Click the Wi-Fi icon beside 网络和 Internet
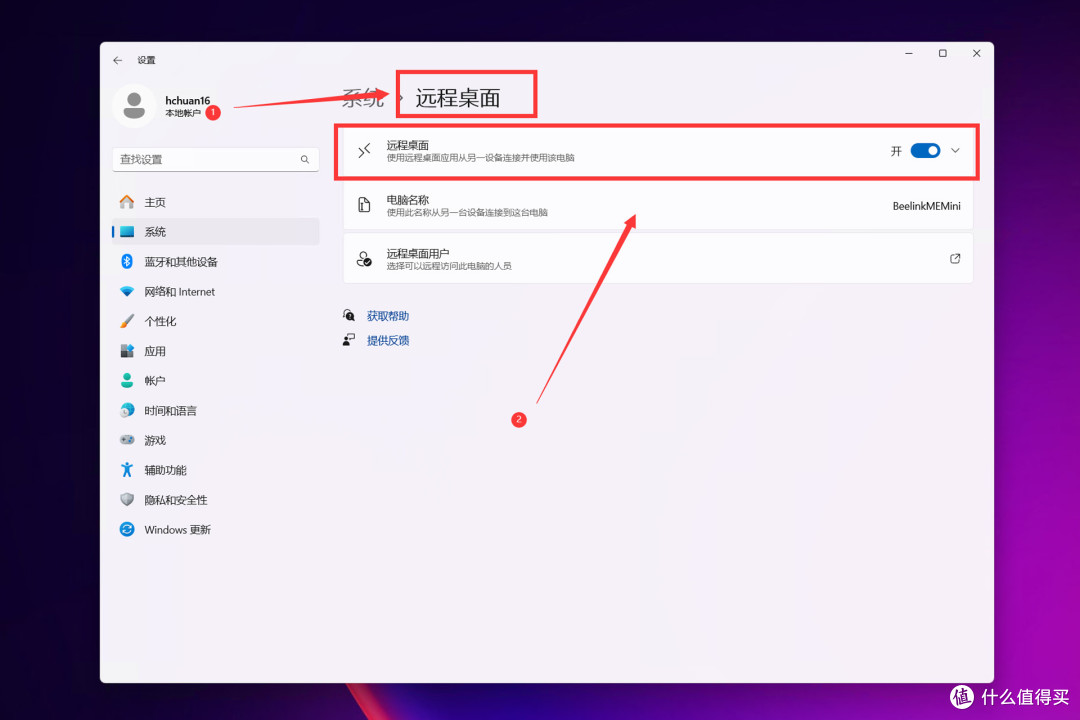 tap(127, 291)
